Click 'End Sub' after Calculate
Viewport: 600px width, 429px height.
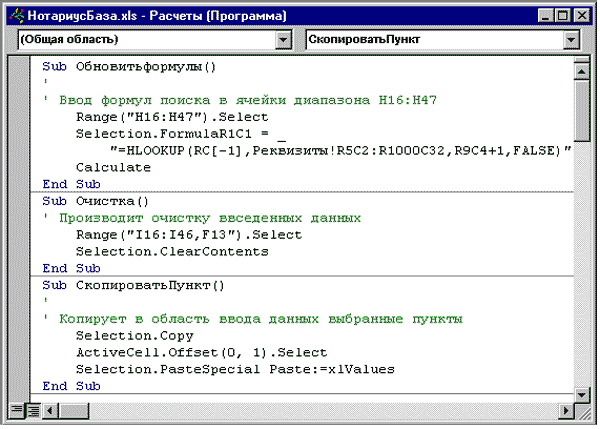(71, 184)
